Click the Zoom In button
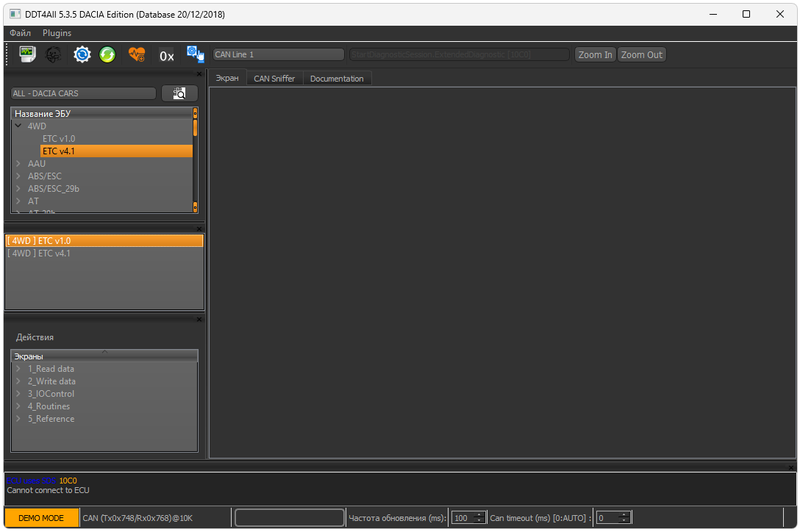This screenshot has height=532, width=800. coord(595,55)
